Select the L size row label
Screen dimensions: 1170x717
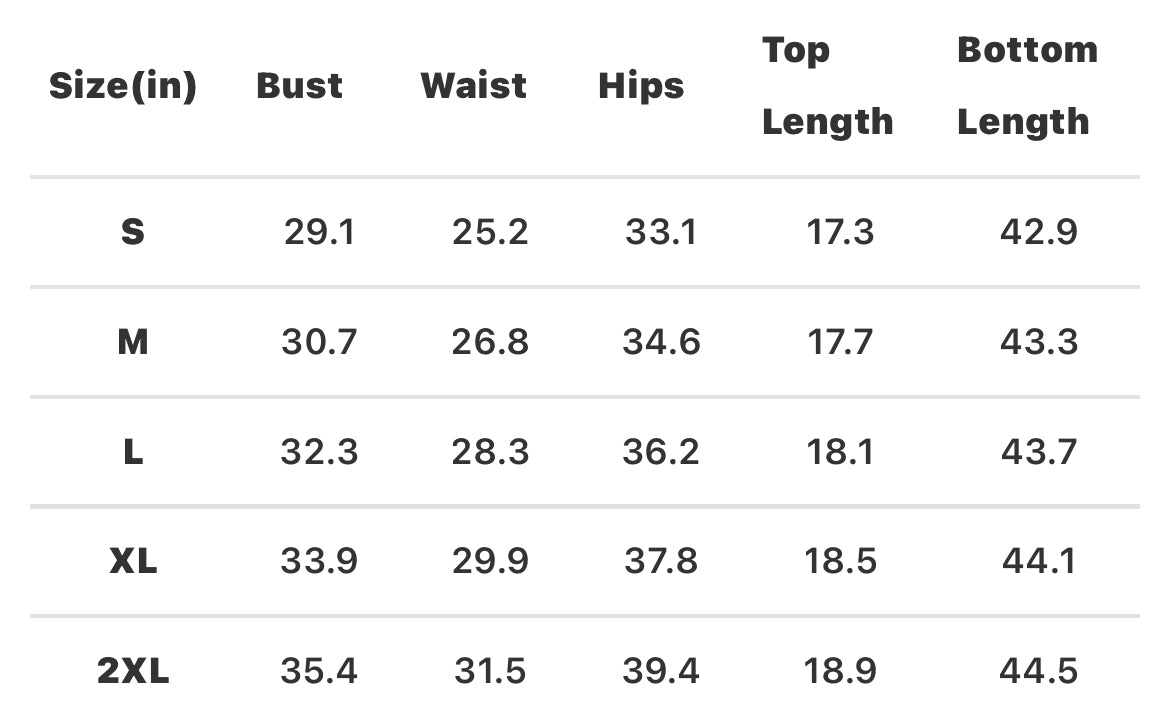pyautogui.click(x=132, y=452)
